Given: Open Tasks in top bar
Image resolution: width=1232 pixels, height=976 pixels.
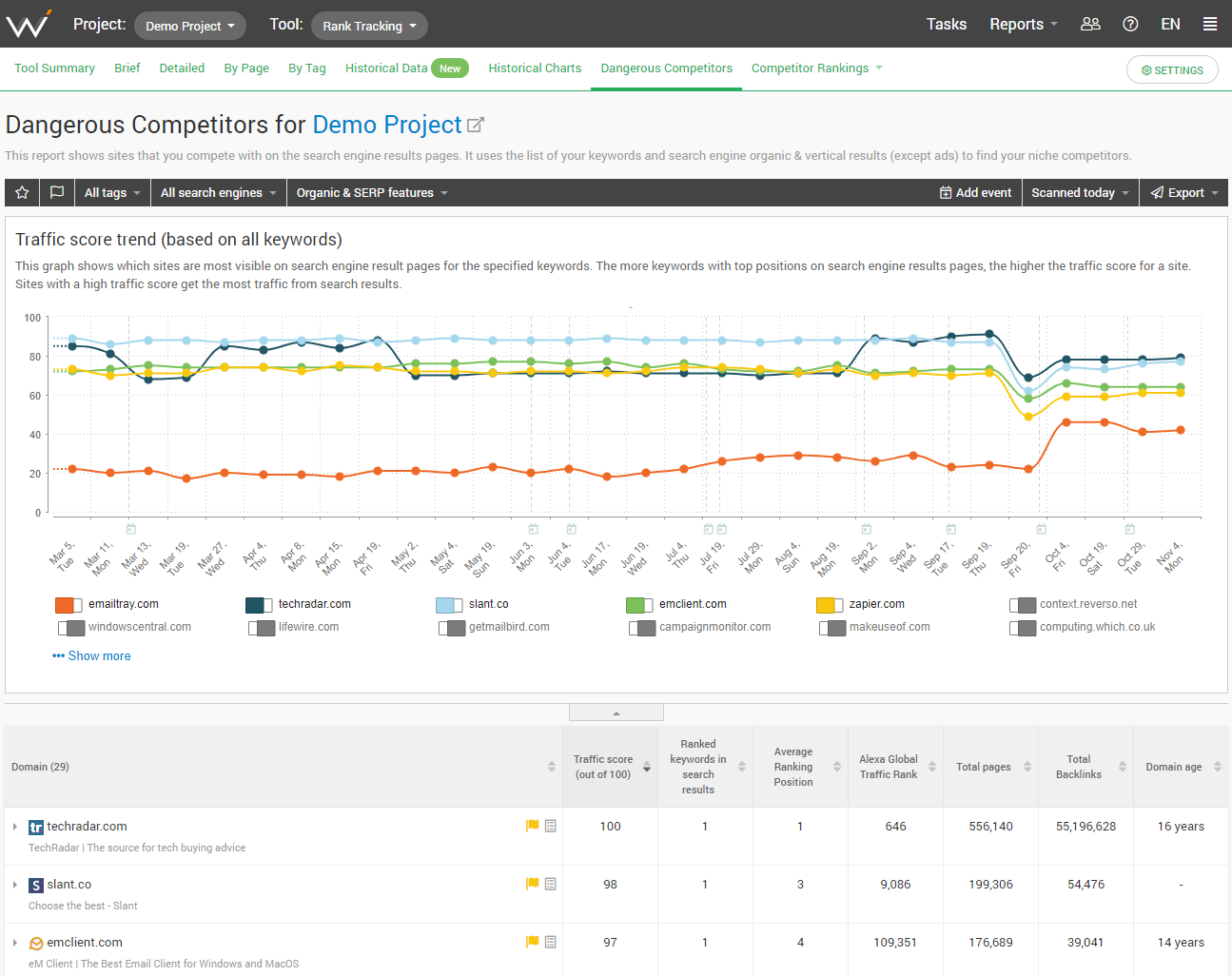Looking at the screenshot, I should pyautogui.click(x=947, y=24).
